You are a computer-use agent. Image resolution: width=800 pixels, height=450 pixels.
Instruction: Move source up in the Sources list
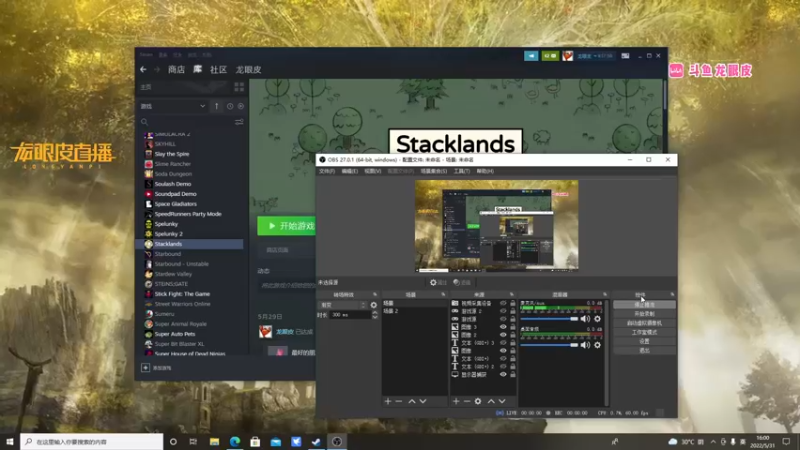coord(491,402)
